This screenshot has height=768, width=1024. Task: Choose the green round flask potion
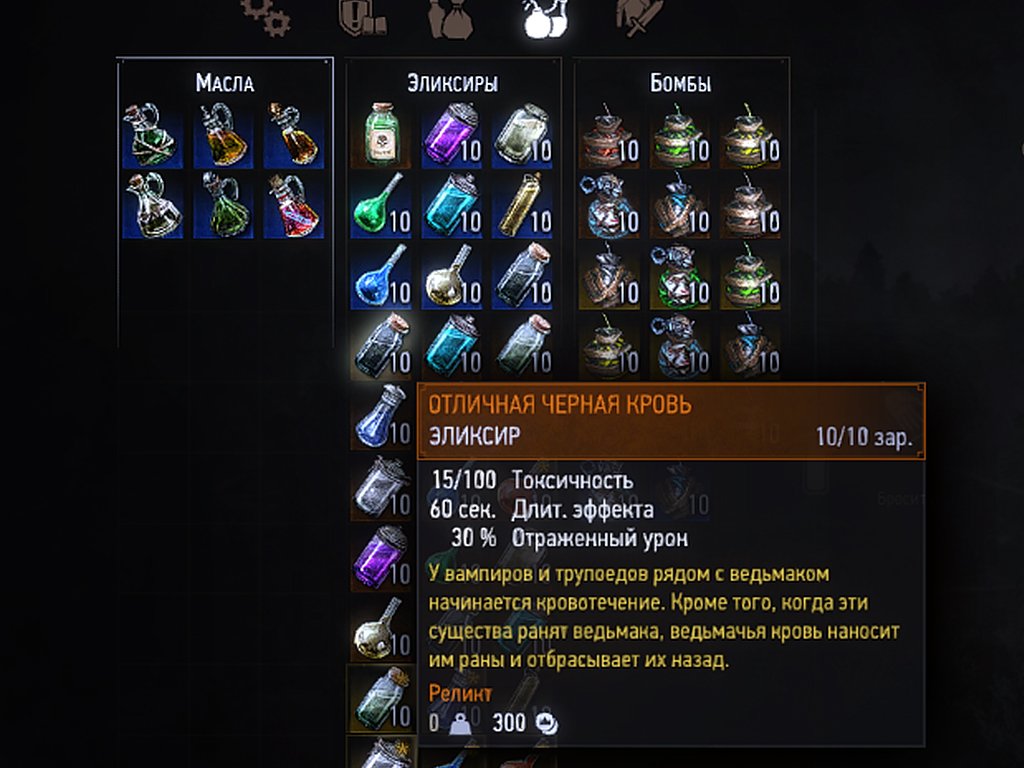(381, 205)
